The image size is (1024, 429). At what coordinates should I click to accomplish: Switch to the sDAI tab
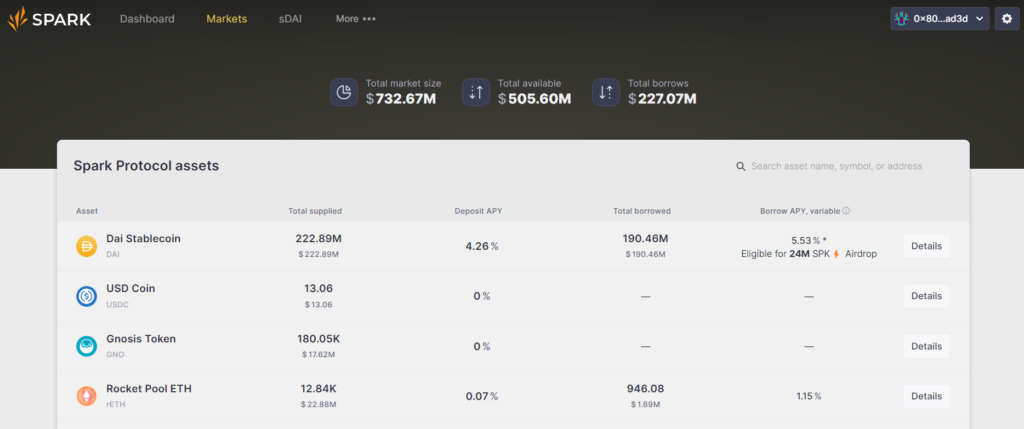click(291, 19)
